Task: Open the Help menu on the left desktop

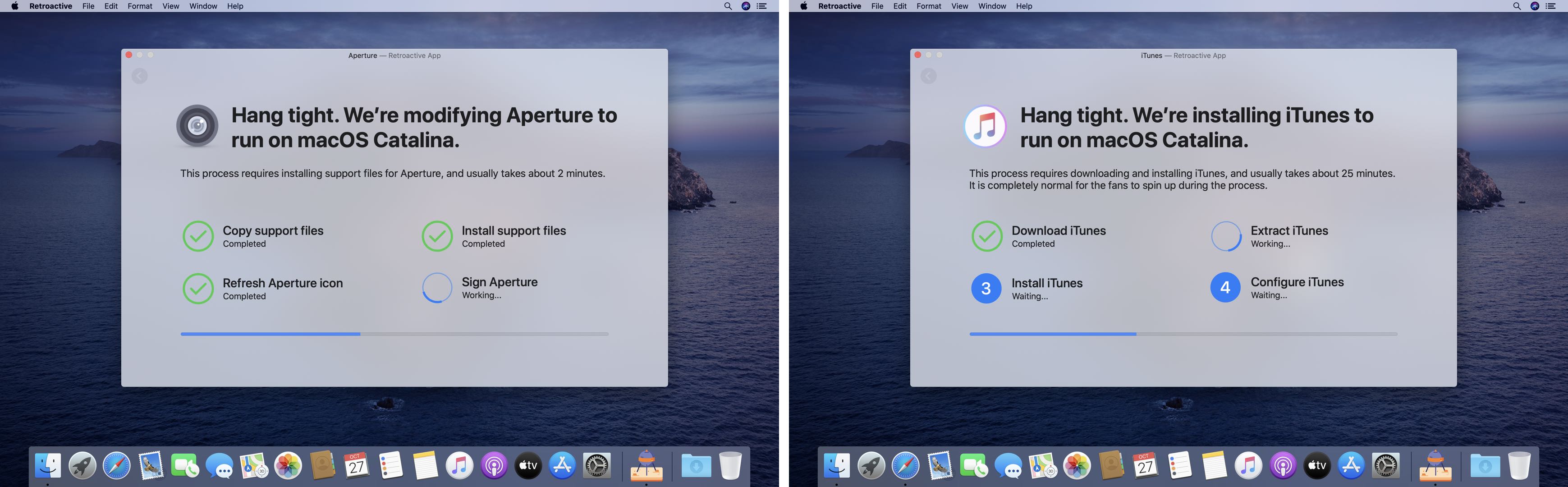Action: (x=235, y=6)
